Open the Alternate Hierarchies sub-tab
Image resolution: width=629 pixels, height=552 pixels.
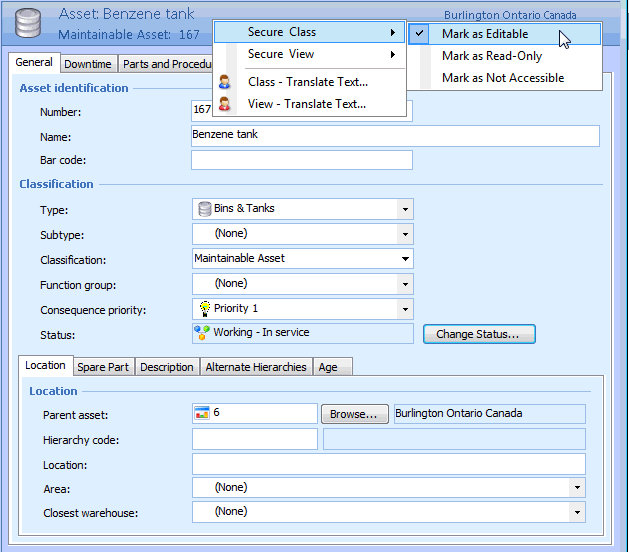(x=256, y=367)
